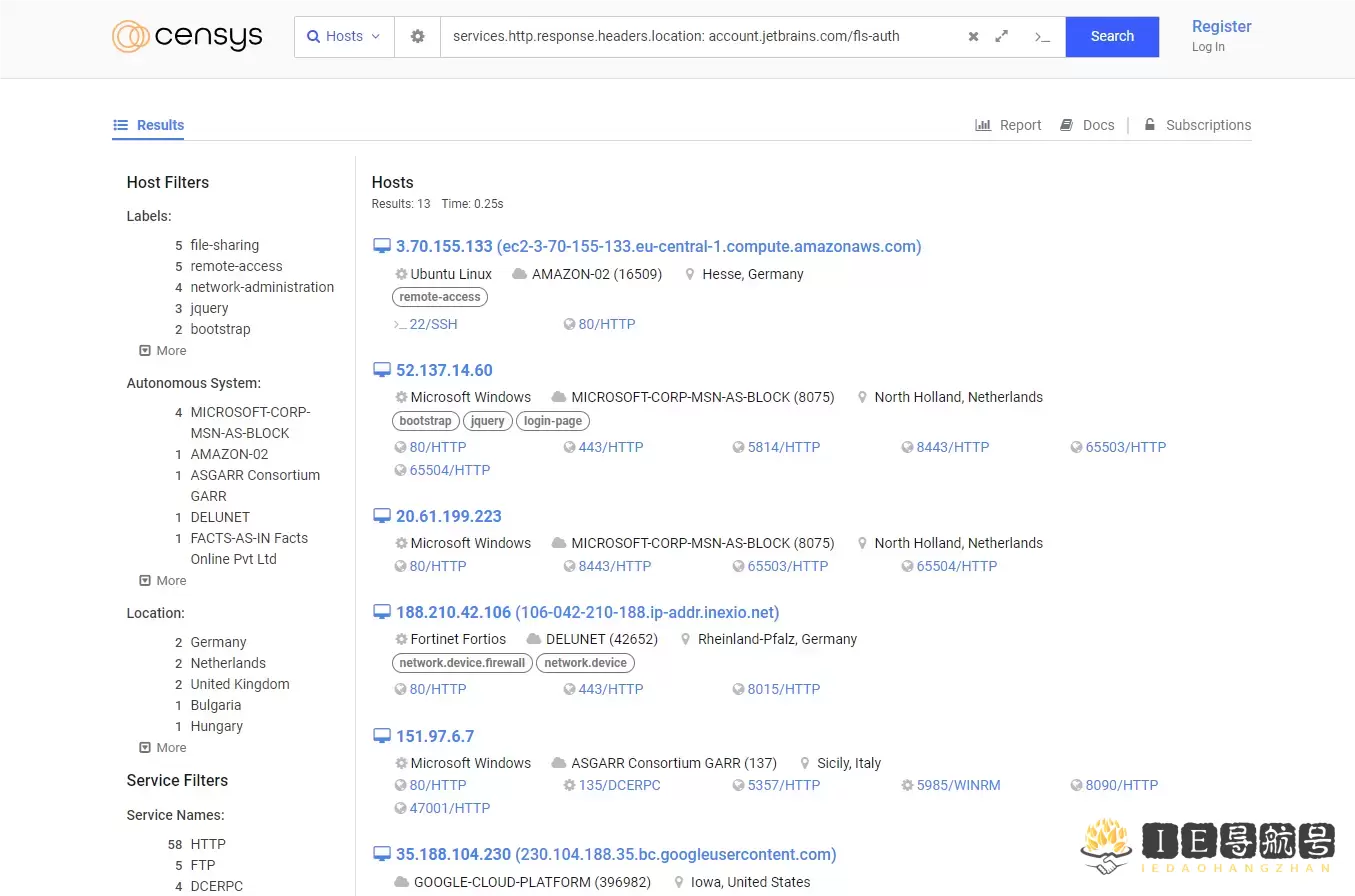Click the host monitor icon for 188.210.42.106

(x=381, y=612)
